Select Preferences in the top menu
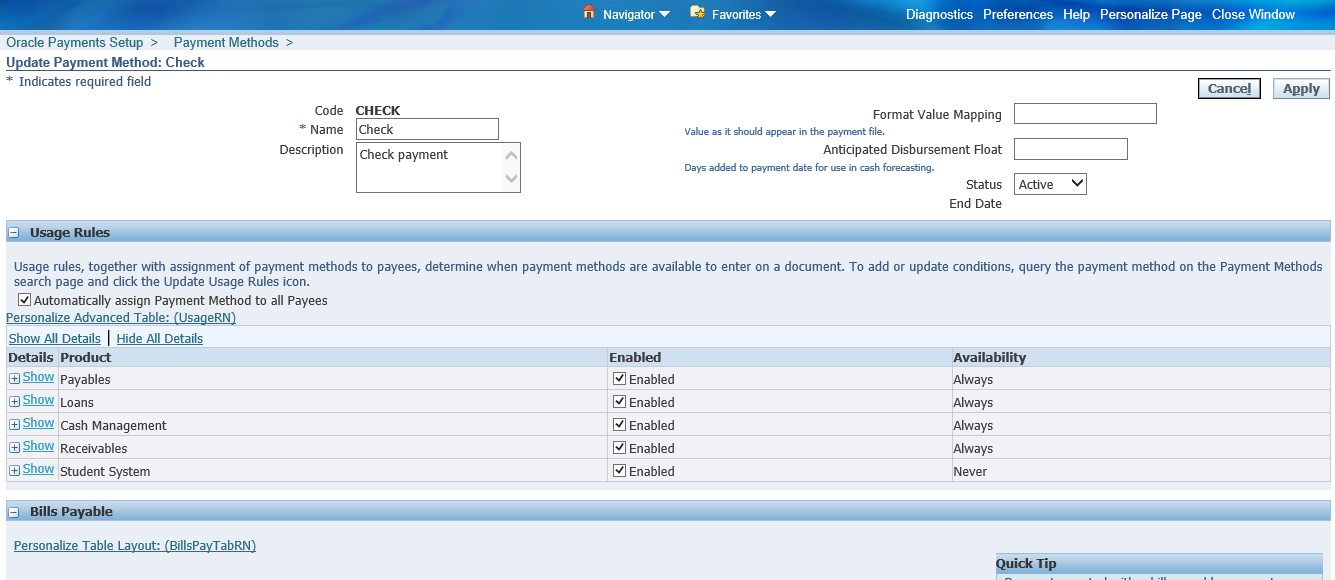This screenshot has width=1335, height=580. pyautogui.click(x=1017, y=14)
